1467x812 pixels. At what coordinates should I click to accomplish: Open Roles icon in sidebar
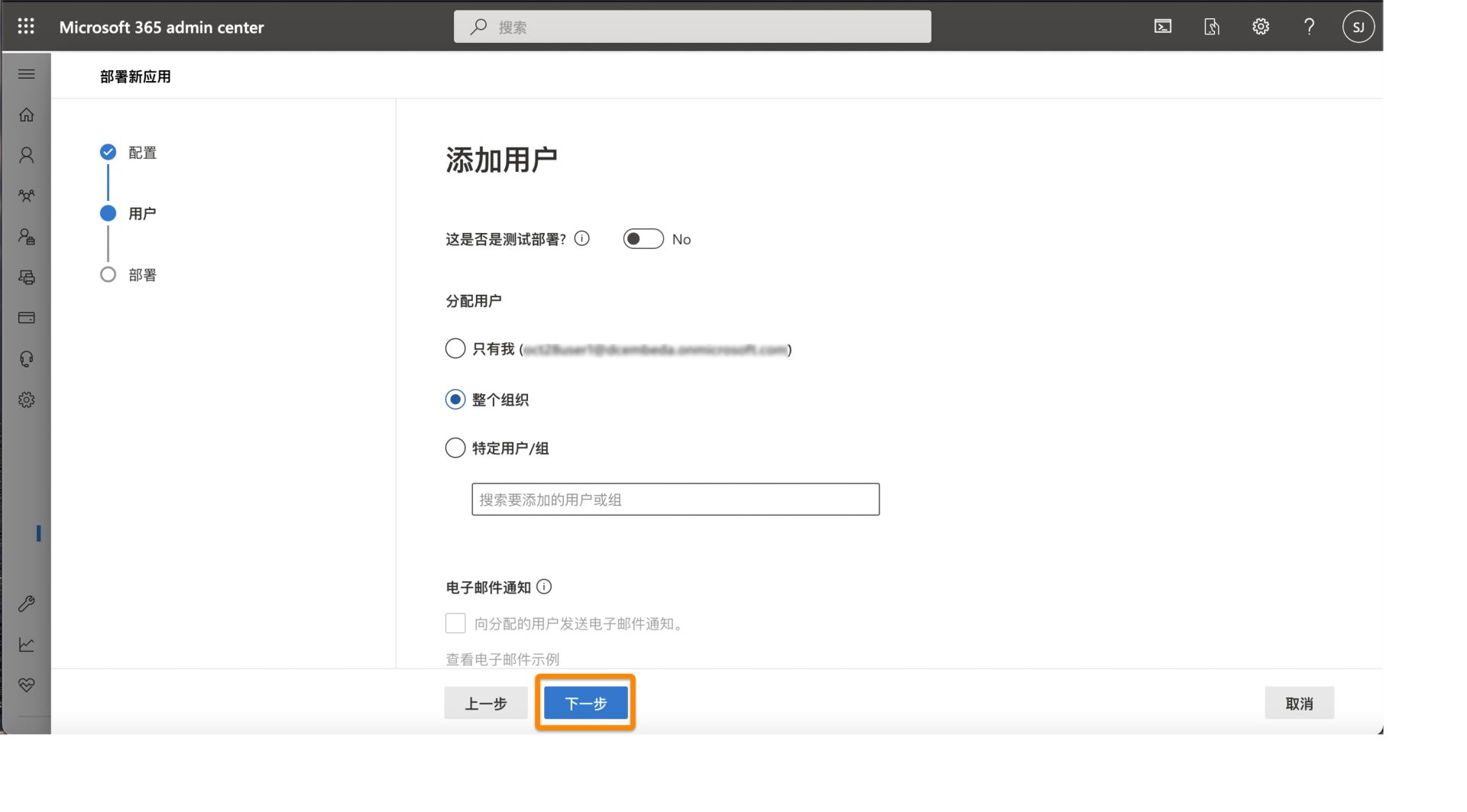tap(27, 237)
